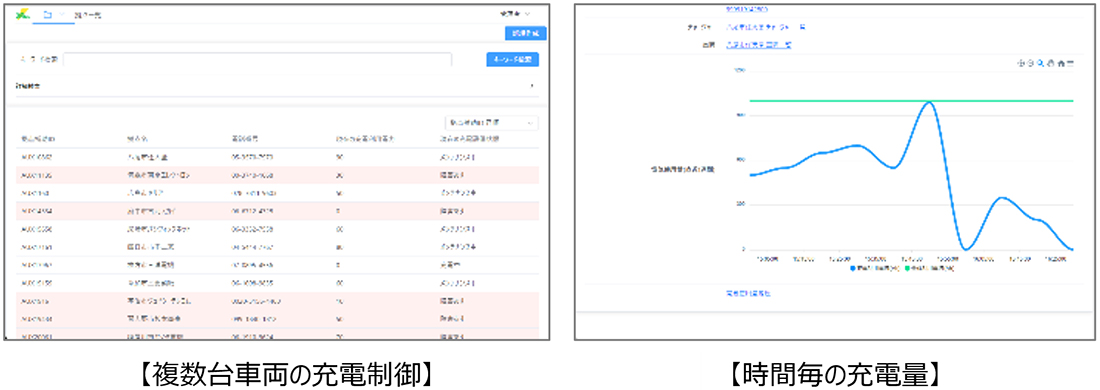Select the pan hand tool on chart toolbar

[x=1050, y=64]
